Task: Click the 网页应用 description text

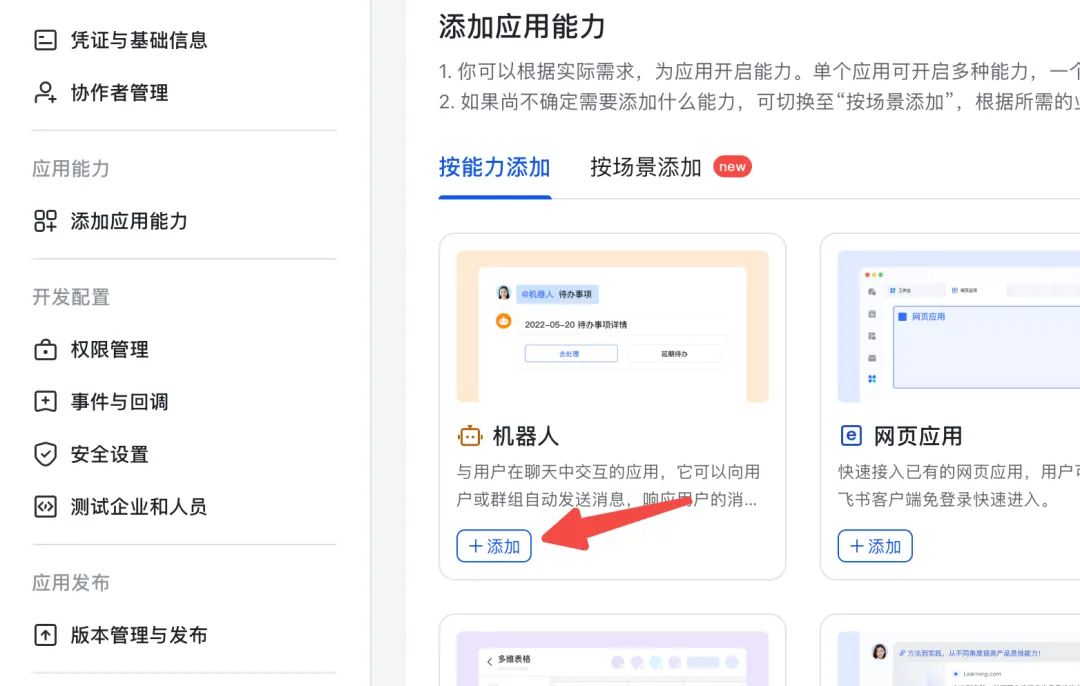Action: pos(959,486)
